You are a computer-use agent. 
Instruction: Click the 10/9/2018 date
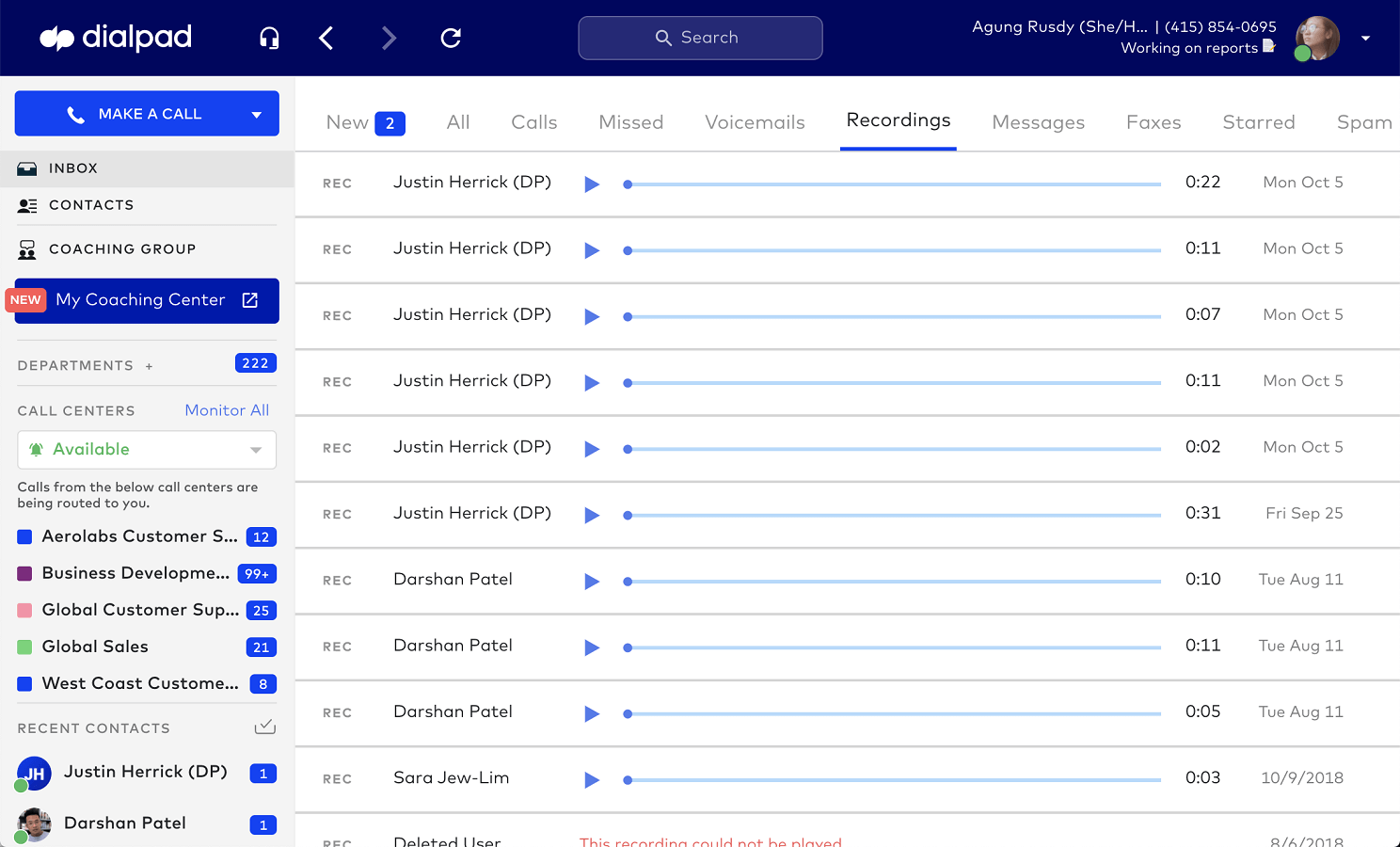point(1302,777)
